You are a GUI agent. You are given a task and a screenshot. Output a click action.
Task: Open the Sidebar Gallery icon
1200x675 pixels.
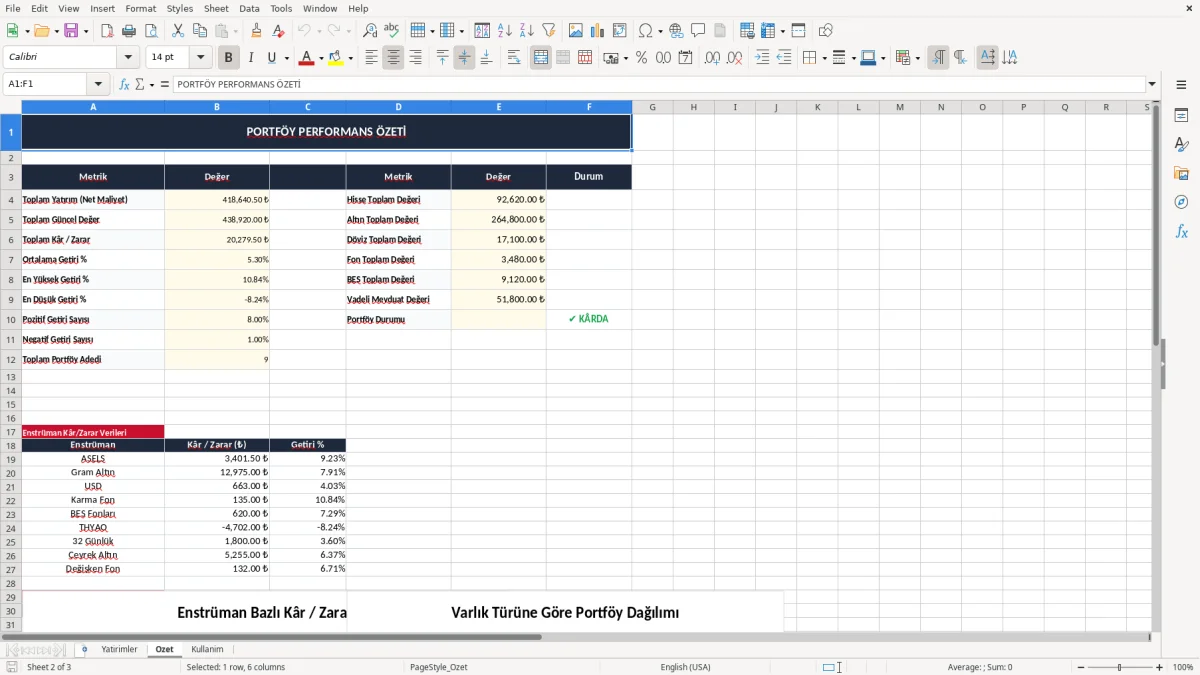tap(1181, 173)
